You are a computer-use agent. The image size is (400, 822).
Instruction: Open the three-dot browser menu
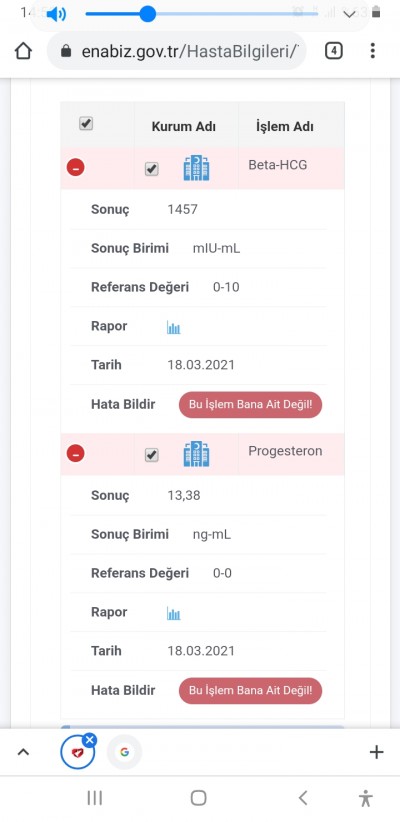(372, 51)
